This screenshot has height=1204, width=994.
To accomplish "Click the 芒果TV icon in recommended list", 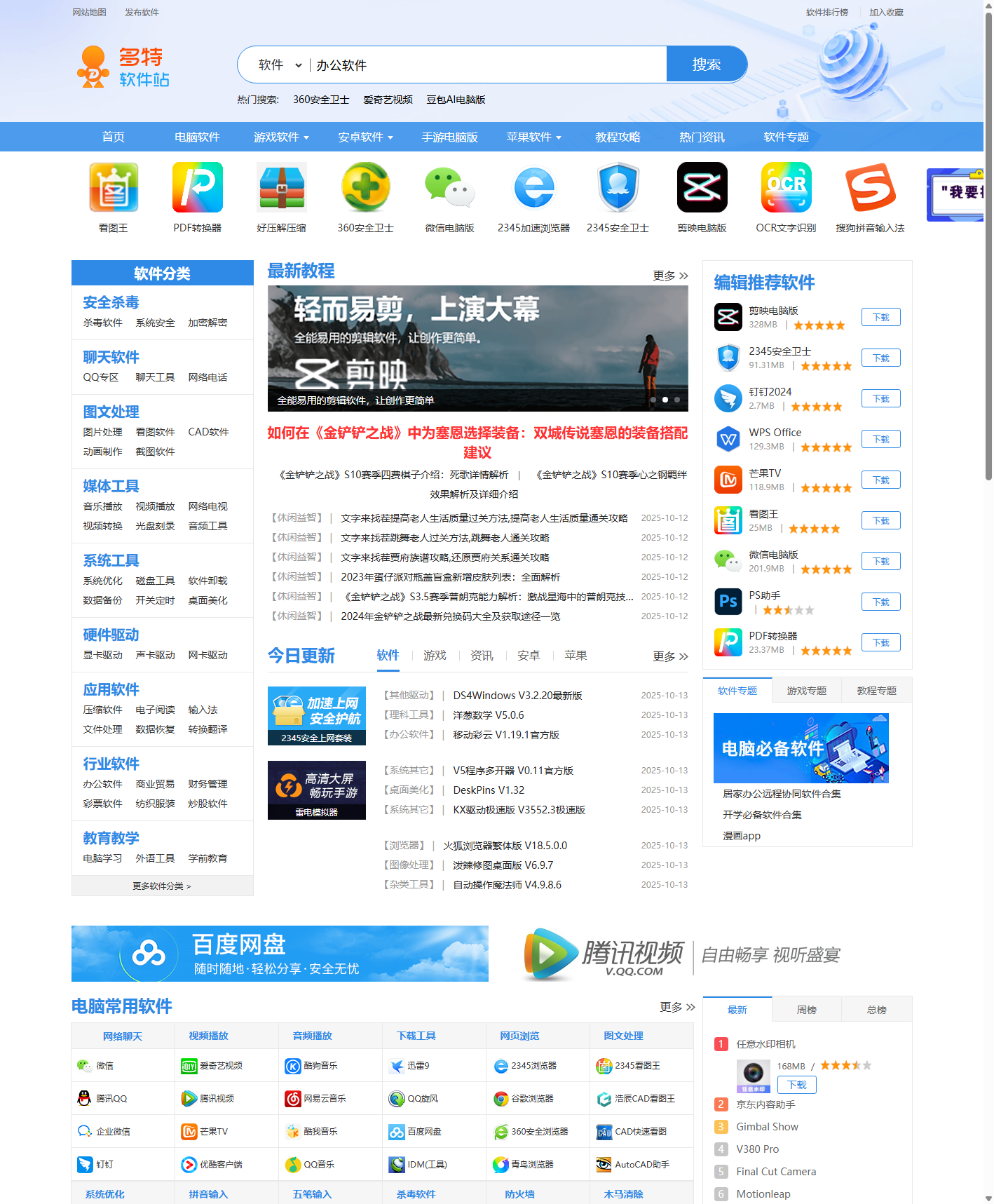I will pyautogui.click(x=728, y=480).
